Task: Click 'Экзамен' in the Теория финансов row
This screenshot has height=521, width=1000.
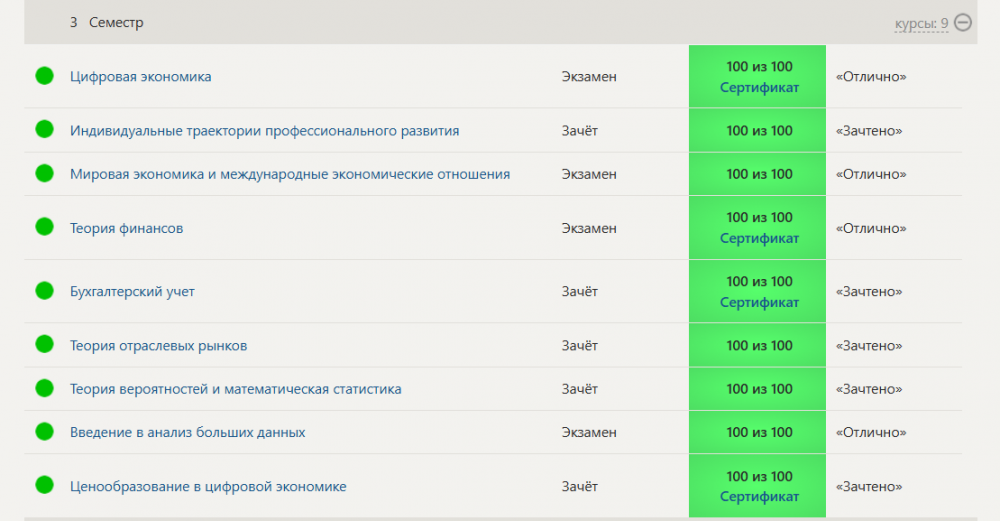Action: tap(589, 228)
